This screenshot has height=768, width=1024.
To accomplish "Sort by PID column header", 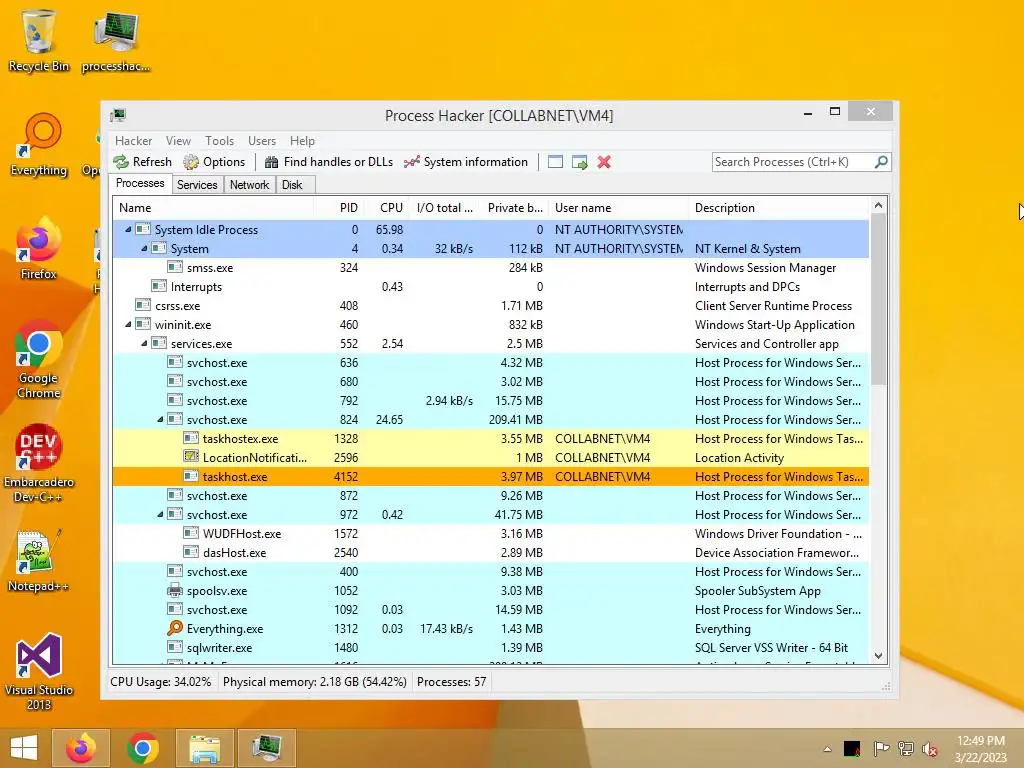I will coord(338,208).
